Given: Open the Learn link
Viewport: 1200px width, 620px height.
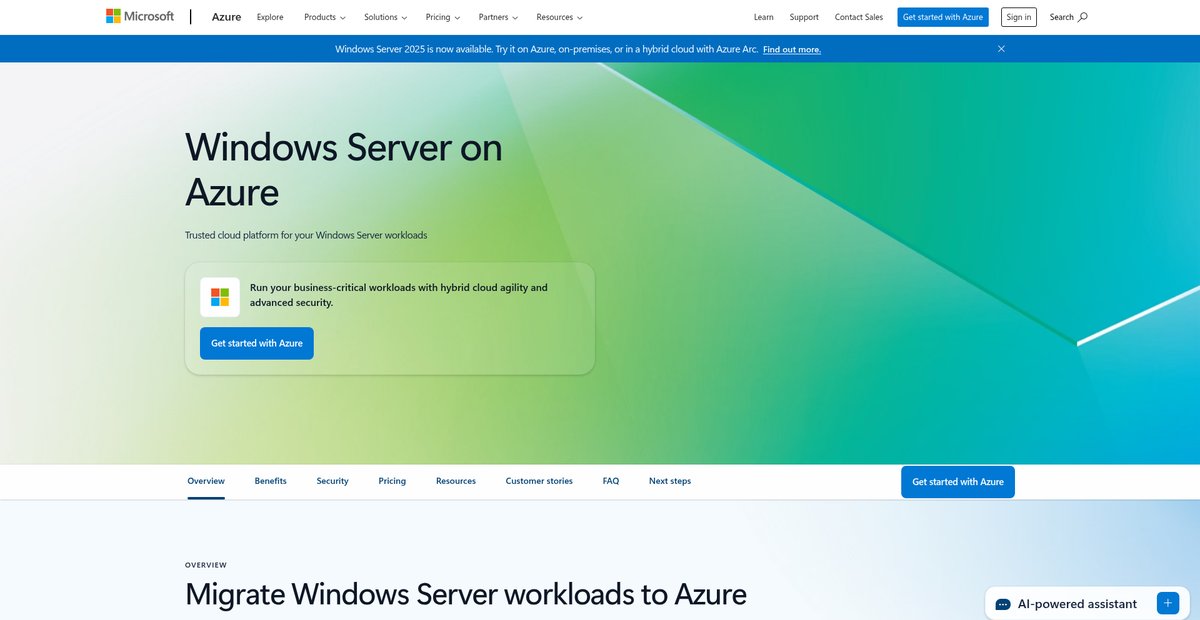Looking at the screenshot, I should click(x=764, y=17).
